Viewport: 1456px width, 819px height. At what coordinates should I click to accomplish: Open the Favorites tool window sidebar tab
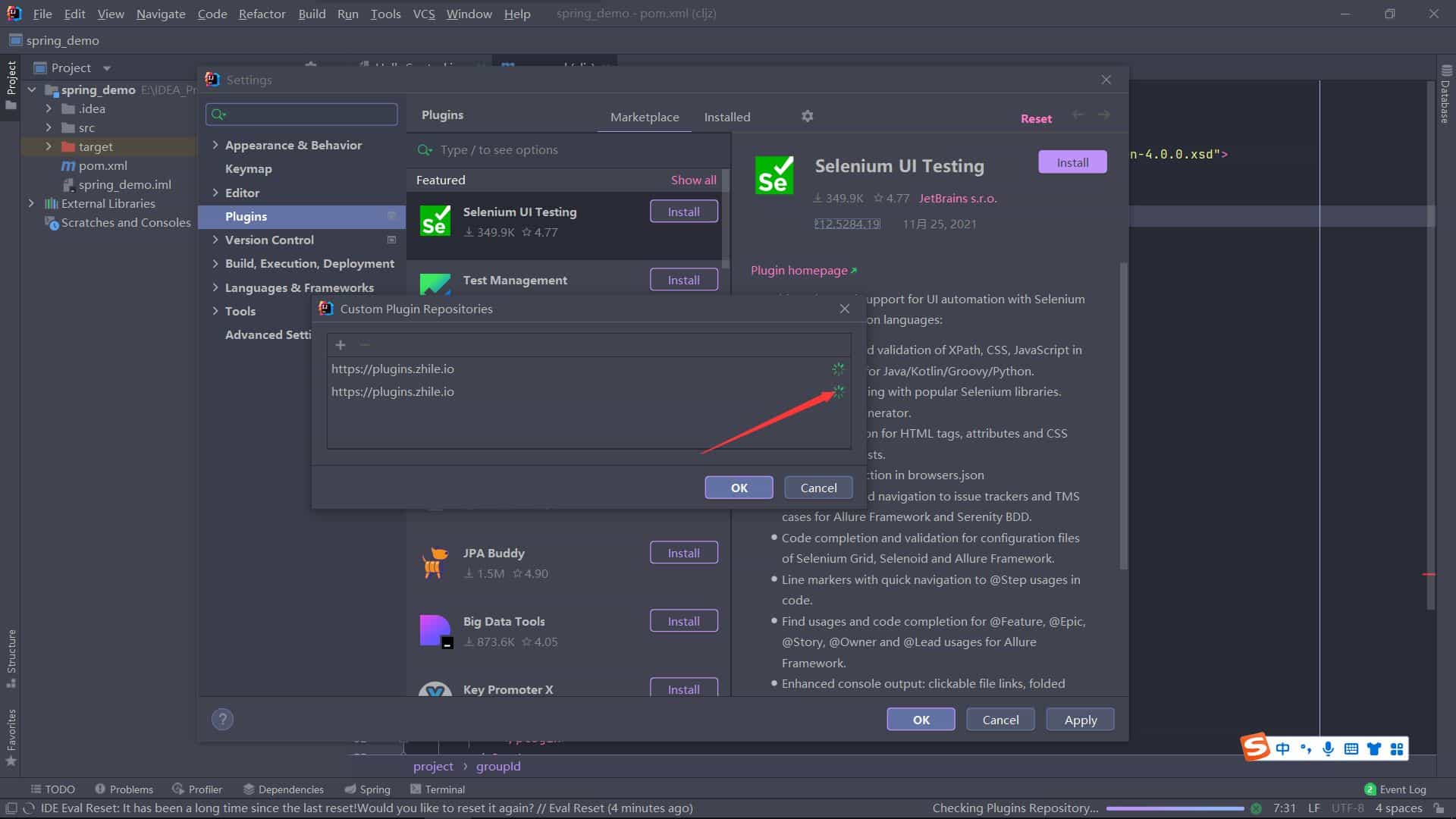(x=11, y=736)
